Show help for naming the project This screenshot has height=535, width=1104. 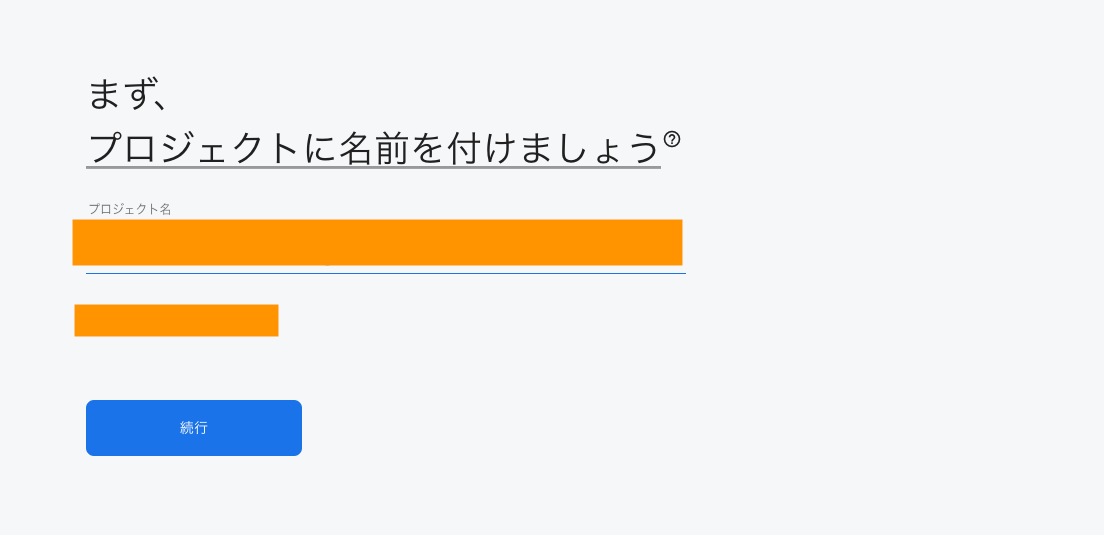click(x=672, y=138)
